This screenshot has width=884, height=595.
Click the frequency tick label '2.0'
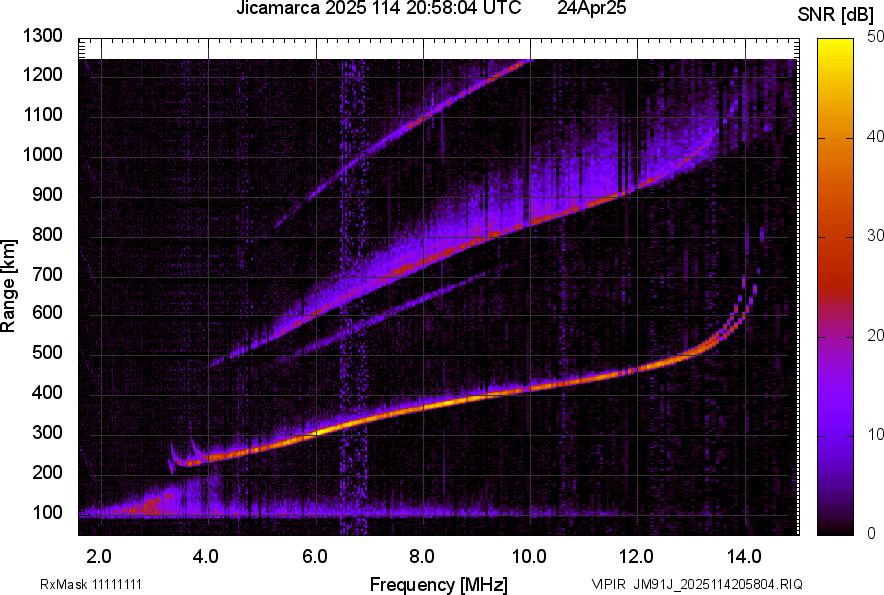(x=99, y=557)
